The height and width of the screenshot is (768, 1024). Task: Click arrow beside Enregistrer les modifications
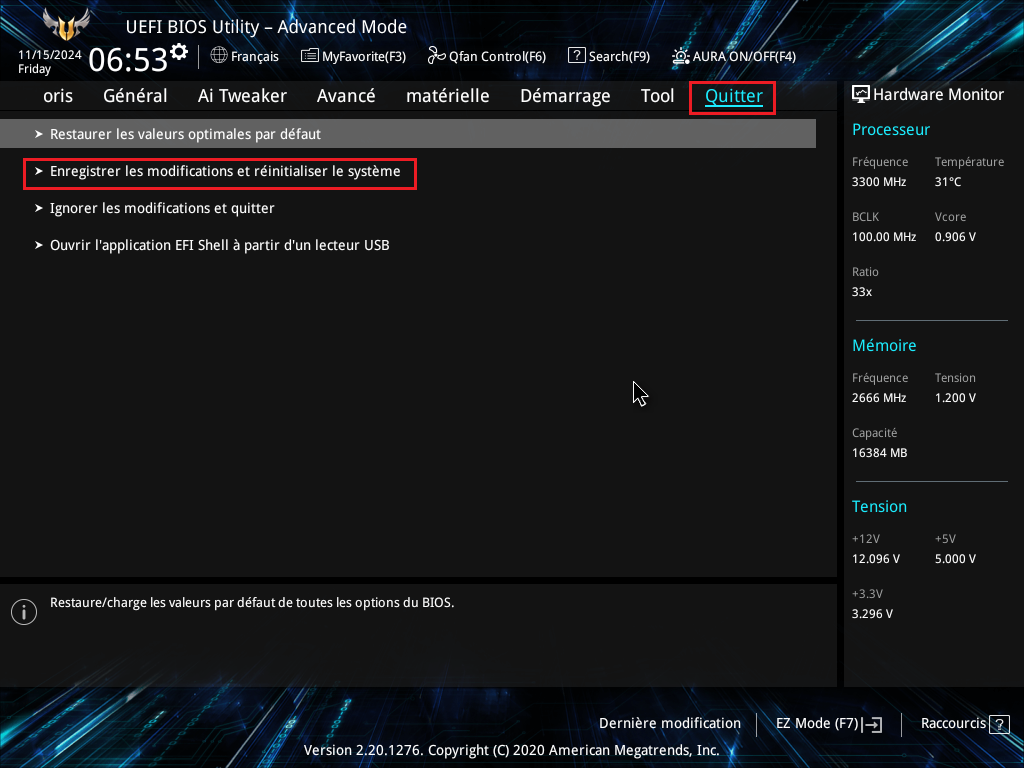coord(39,171)
